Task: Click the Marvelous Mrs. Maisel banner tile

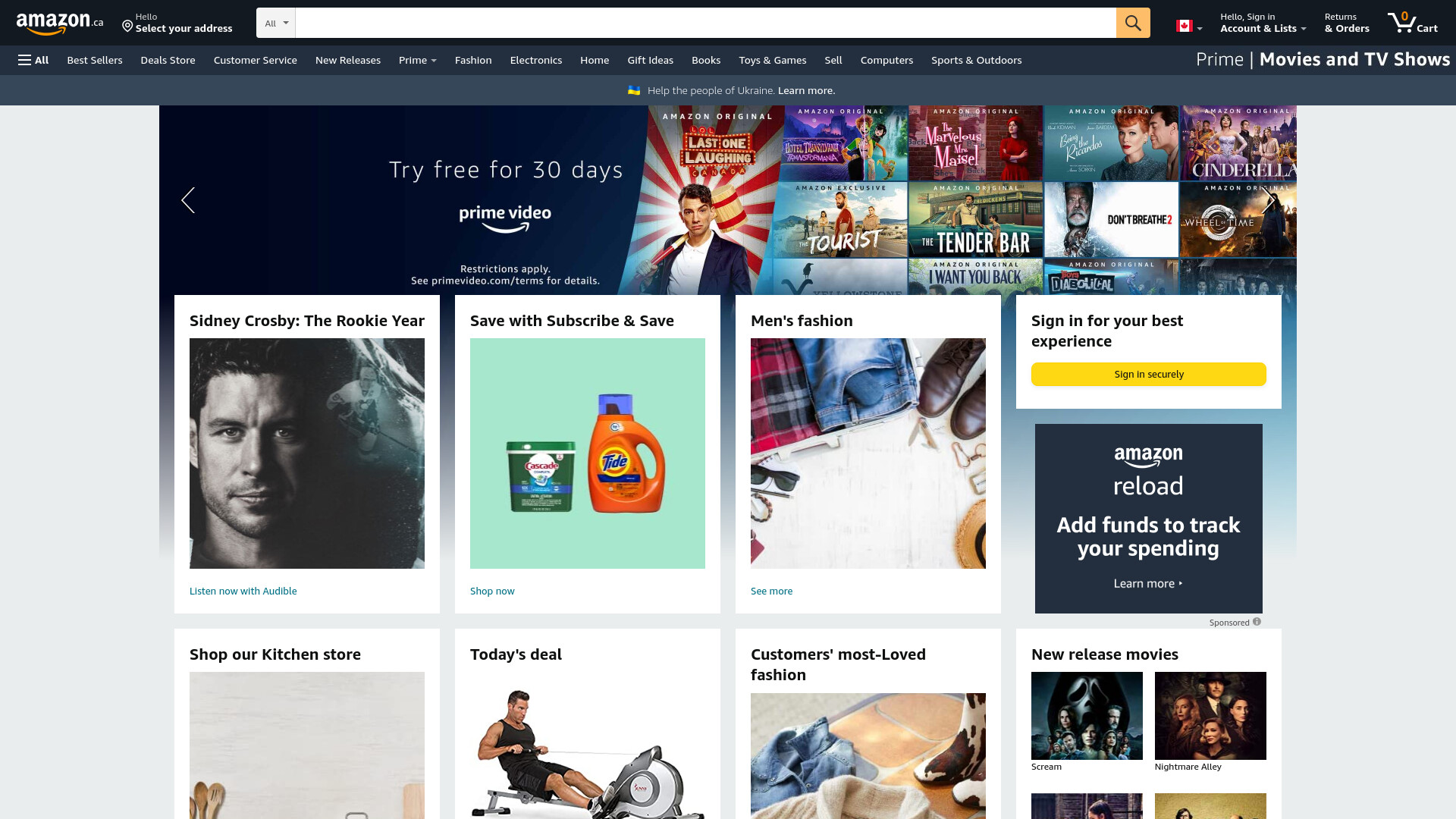Action: coord(975,143)
